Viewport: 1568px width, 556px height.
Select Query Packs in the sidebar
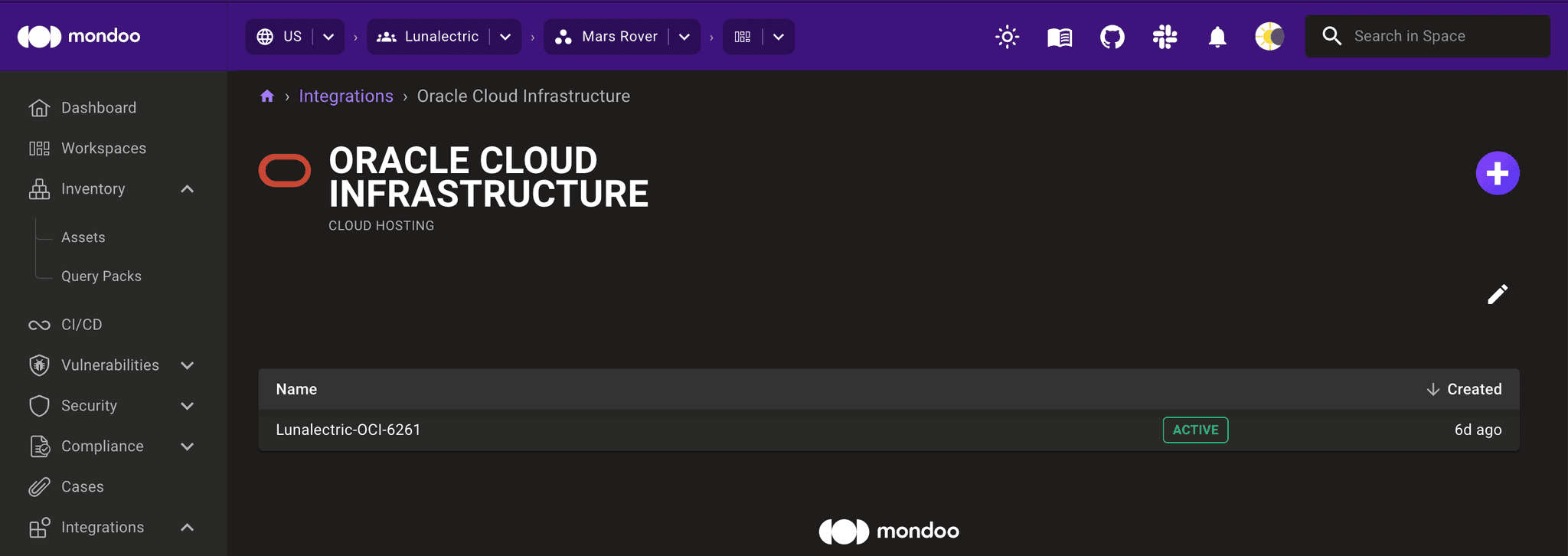coord(101,276)
